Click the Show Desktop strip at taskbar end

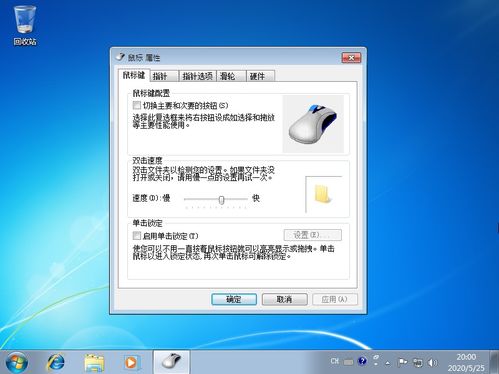[495, 362]
